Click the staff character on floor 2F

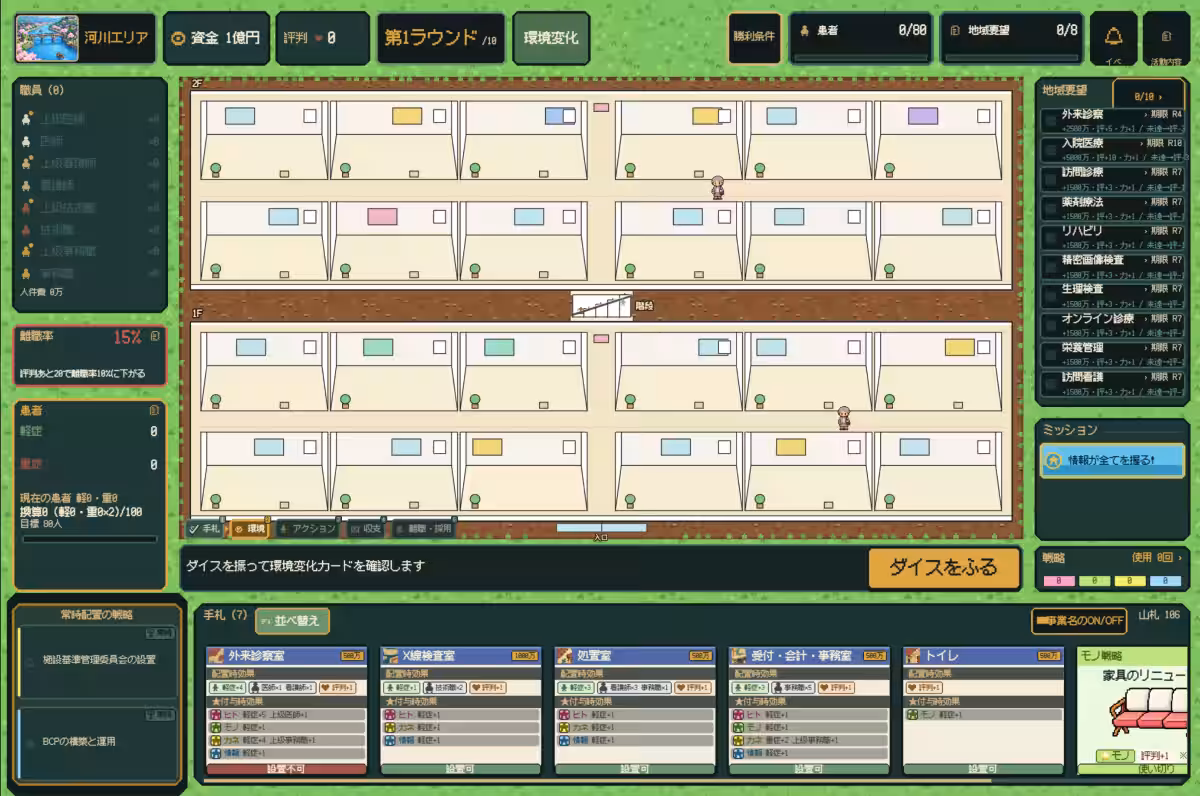click(x=717, y=187)
